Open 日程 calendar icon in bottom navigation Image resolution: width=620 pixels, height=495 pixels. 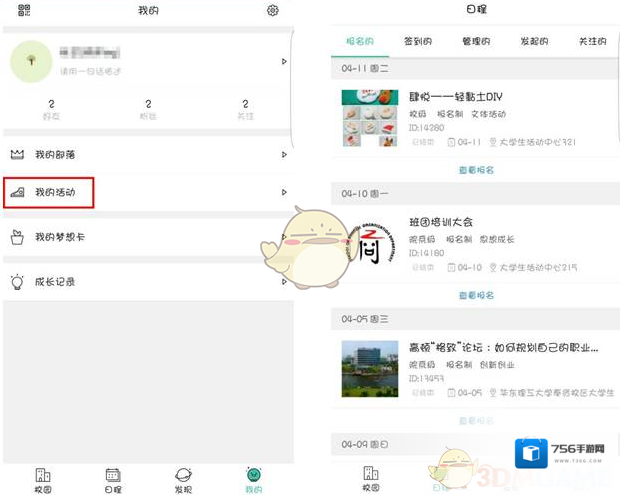tap(113, 478)
